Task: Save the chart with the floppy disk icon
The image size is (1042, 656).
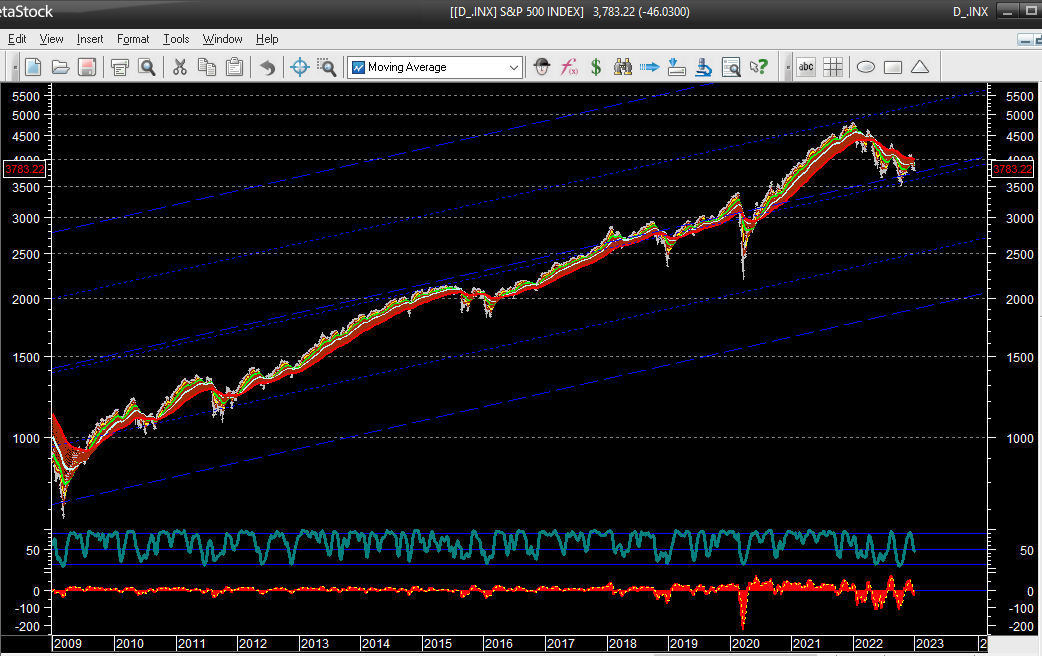Action: pos(87,67)
